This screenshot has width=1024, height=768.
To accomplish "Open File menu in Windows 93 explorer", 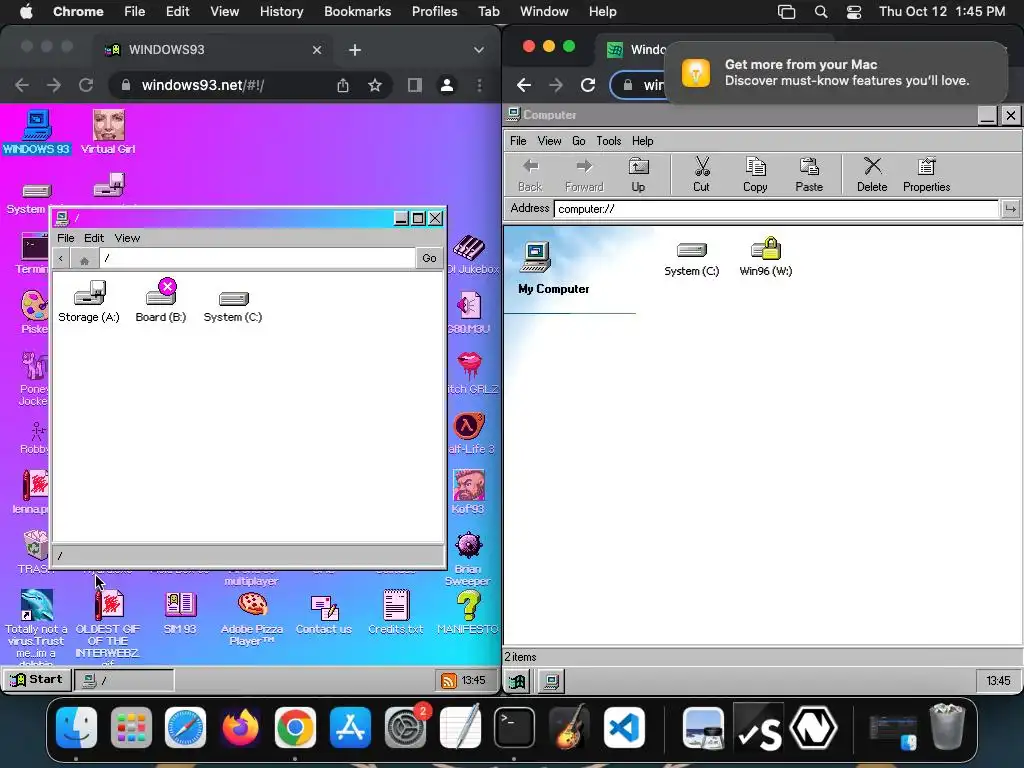I will point(65,238).
